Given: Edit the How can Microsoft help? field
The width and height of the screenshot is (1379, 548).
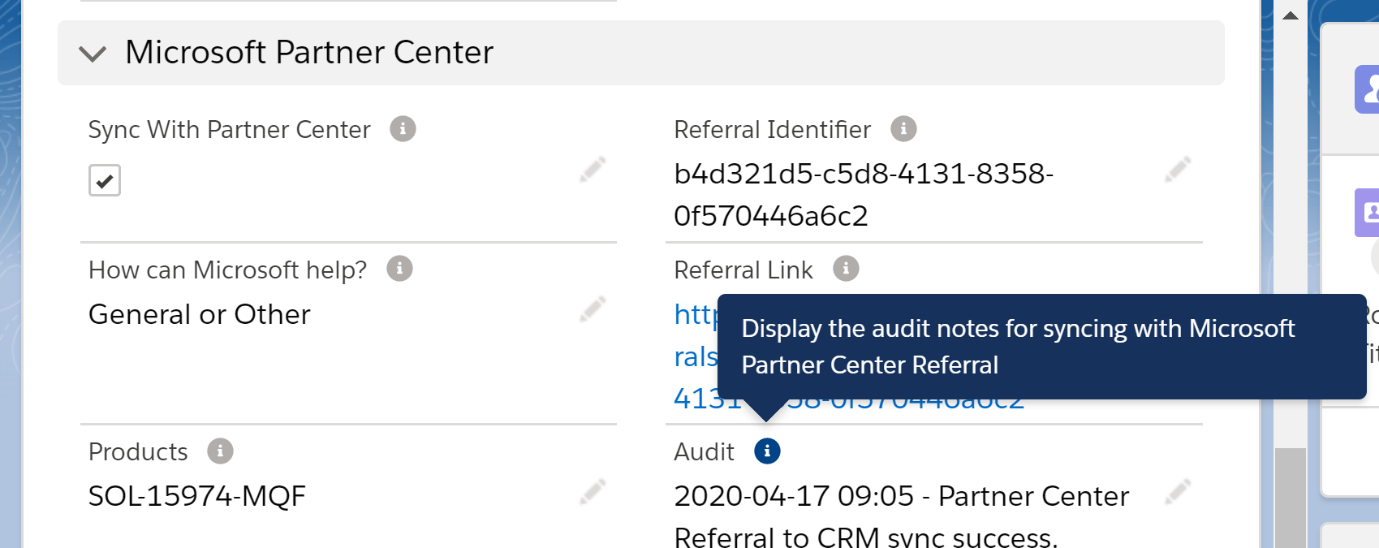Looking at the screenshot, I should click(592, 310).
